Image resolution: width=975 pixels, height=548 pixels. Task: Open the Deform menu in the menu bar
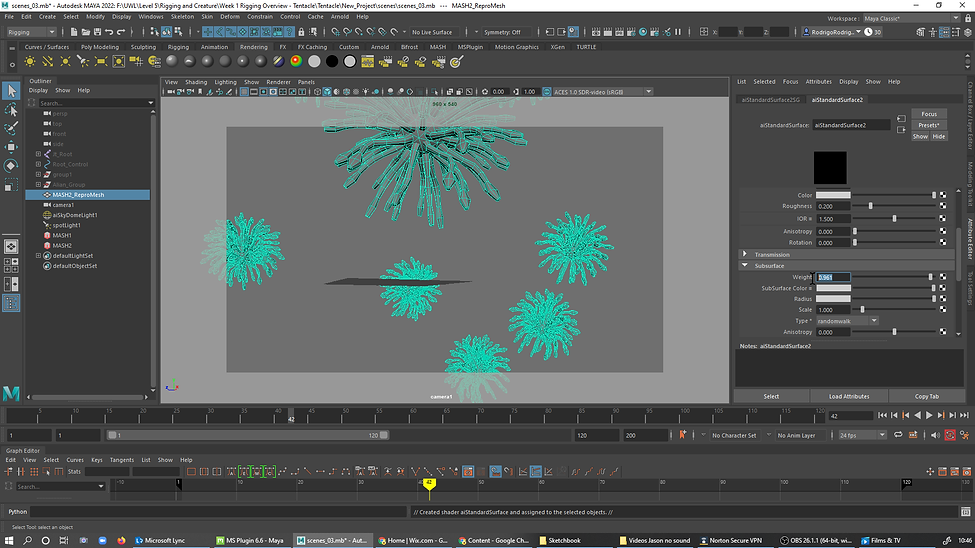pyautogui.click(x=229, y=17)
